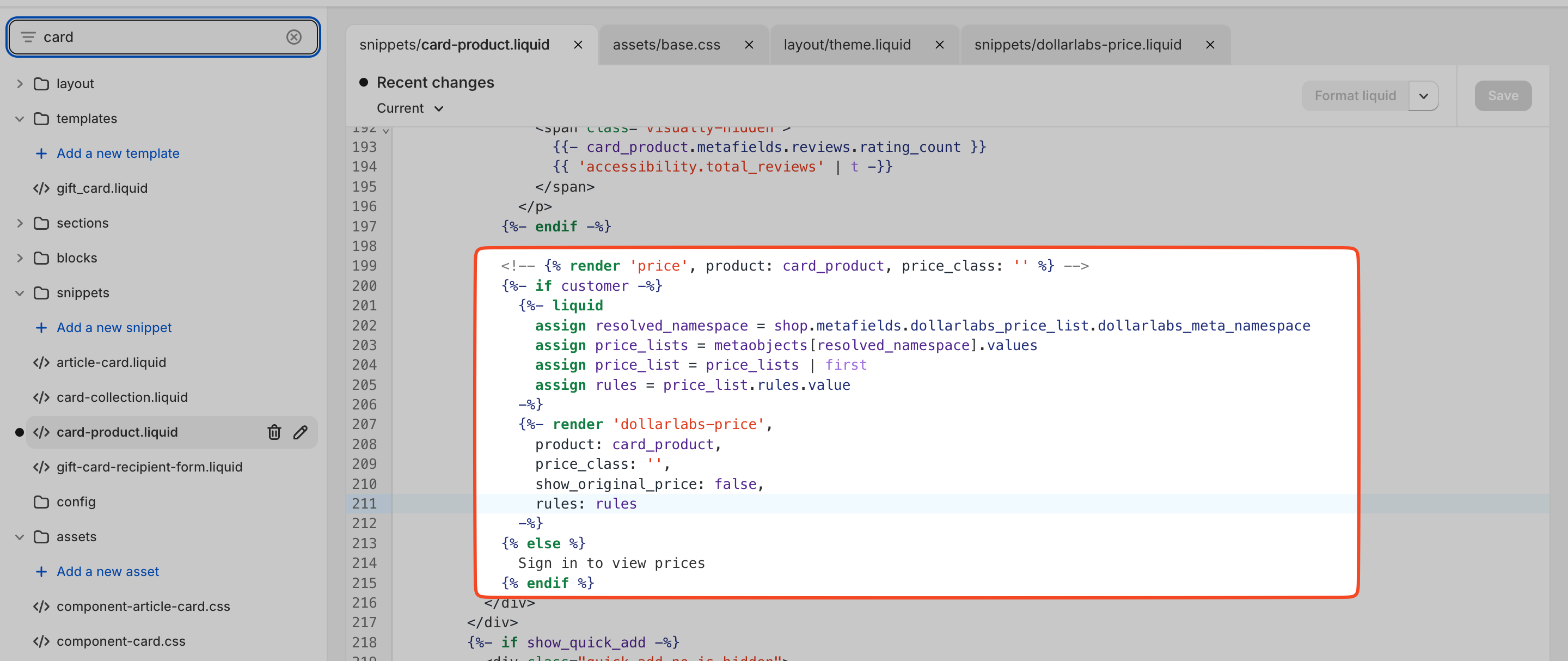Screen dimensions: 1568x661
Task: Switch to the assets/base.css tab
Action: [x=666, y=45]
